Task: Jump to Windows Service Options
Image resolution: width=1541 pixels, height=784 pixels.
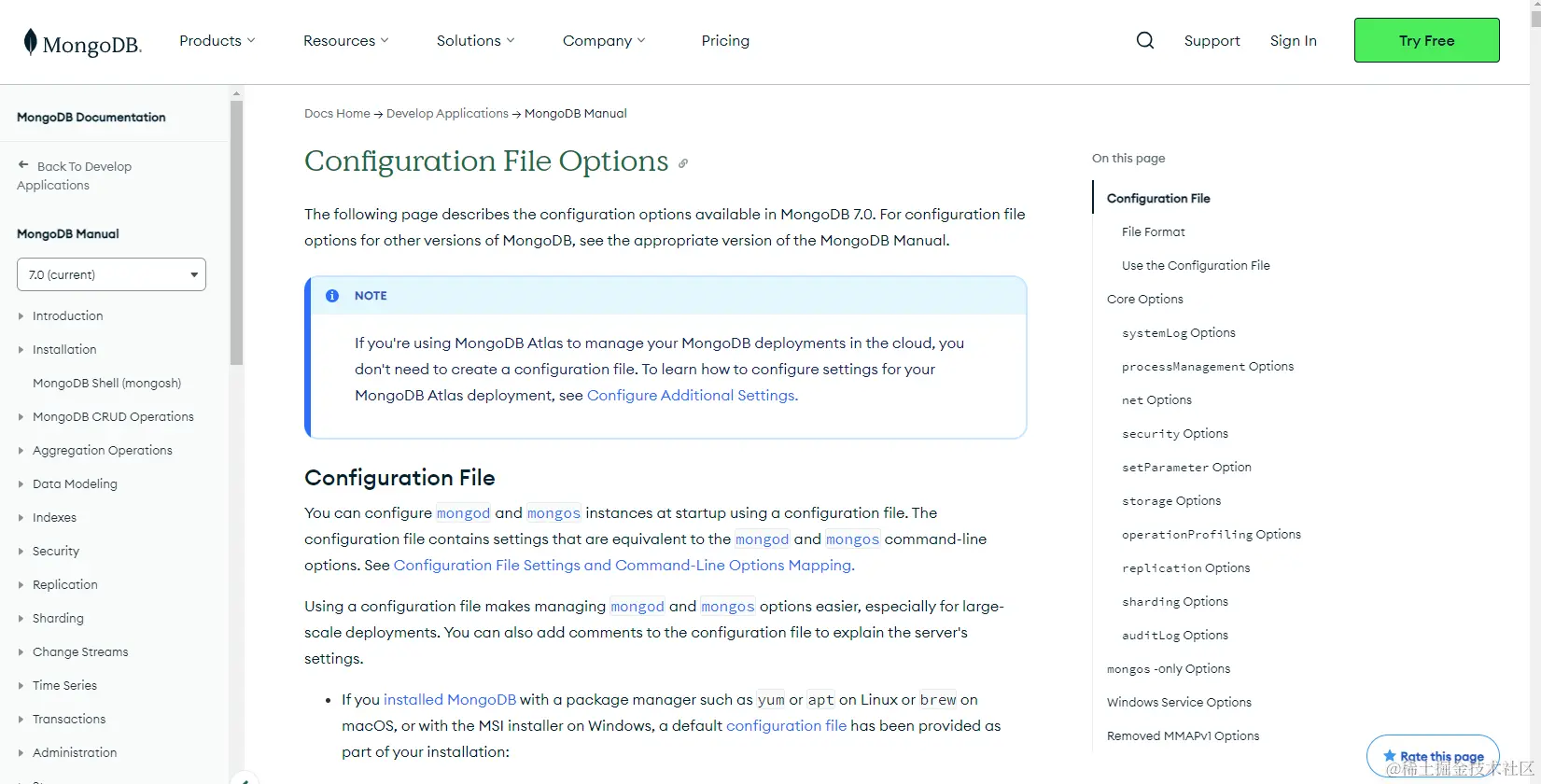Action: (1179, 702)
